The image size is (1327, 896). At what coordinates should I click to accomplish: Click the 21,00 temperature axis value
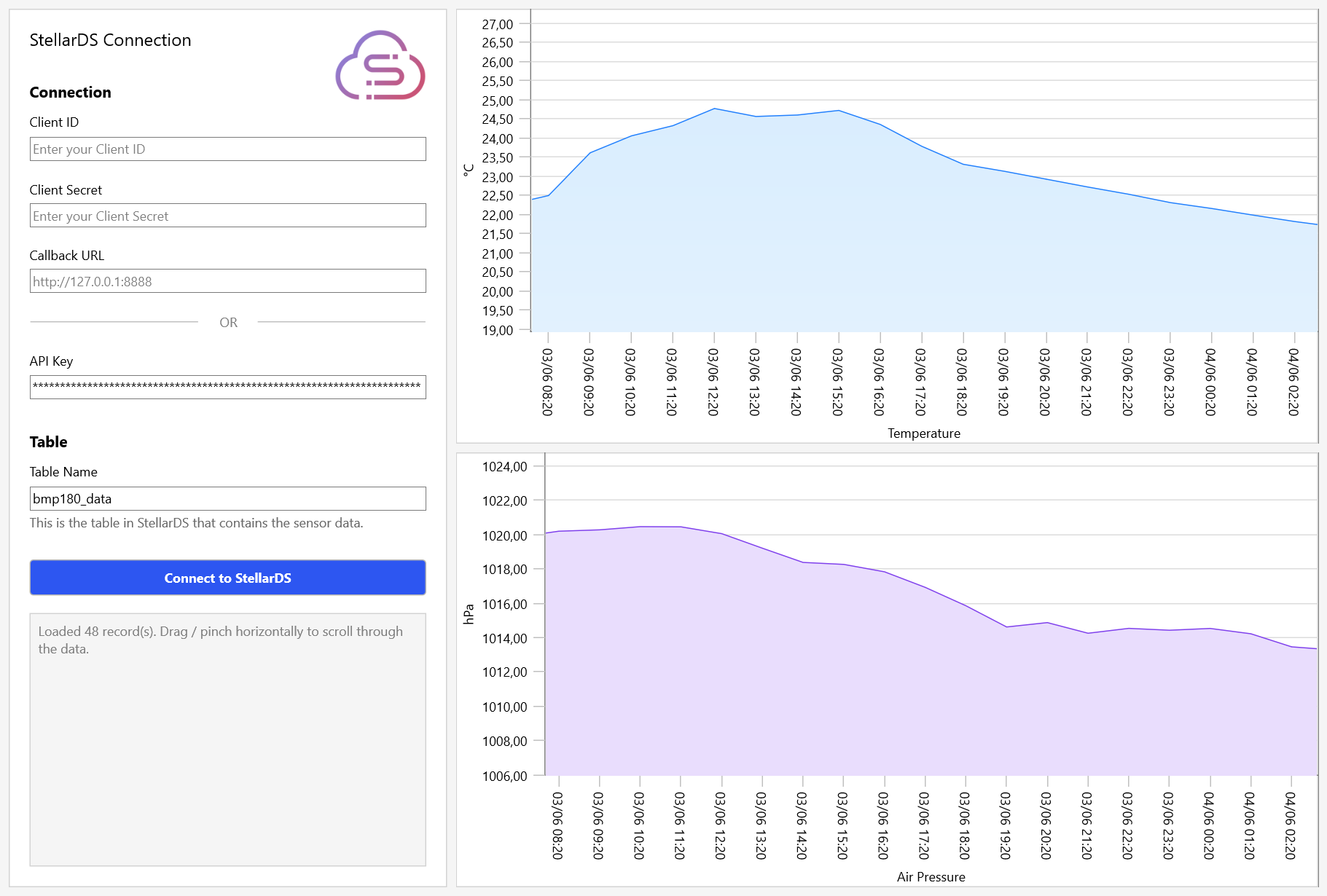(497, 254)
